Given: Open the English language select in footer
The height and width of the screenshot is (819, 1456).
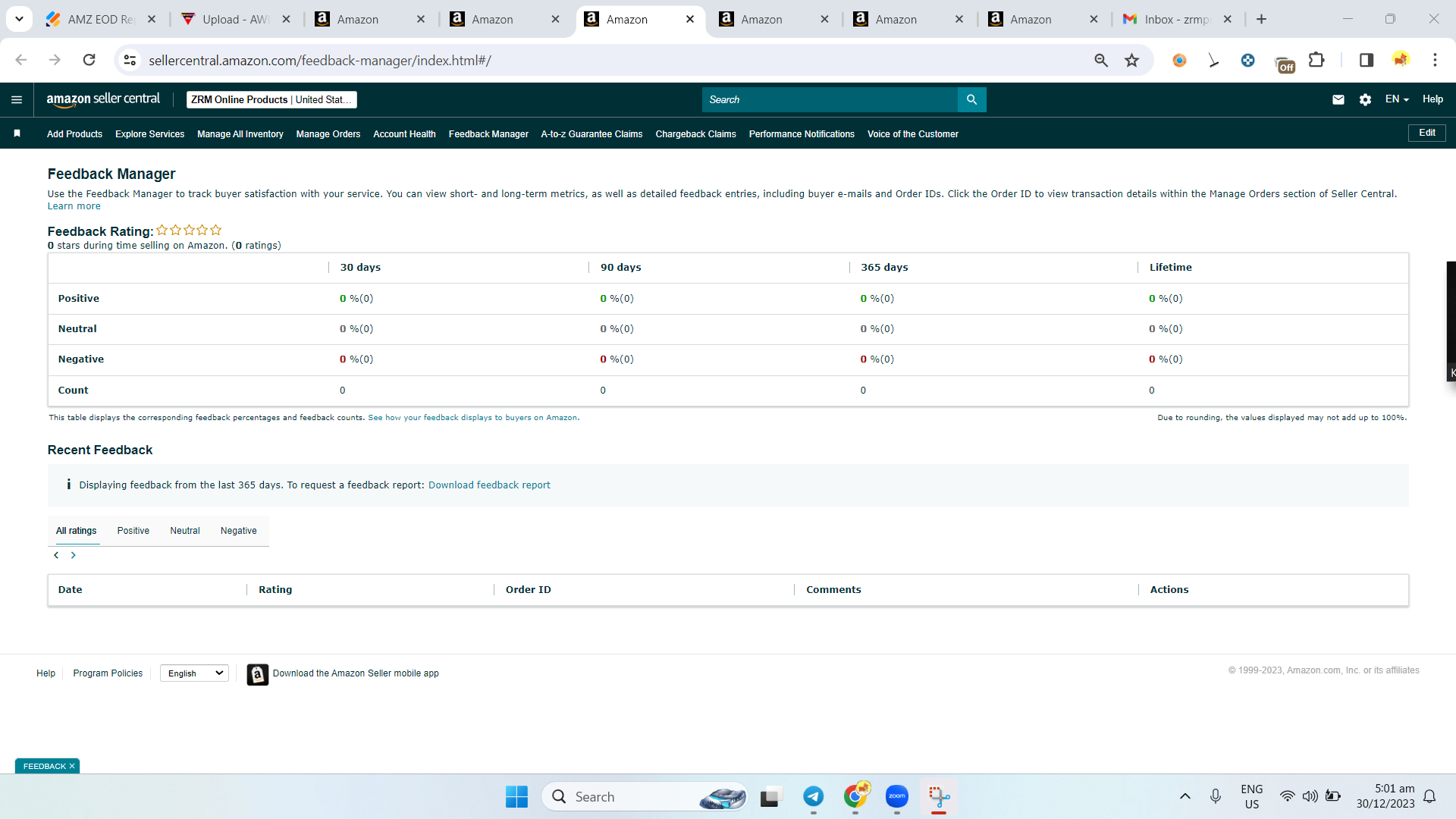Looking at the screenshot, I should [x=195, y=673].
